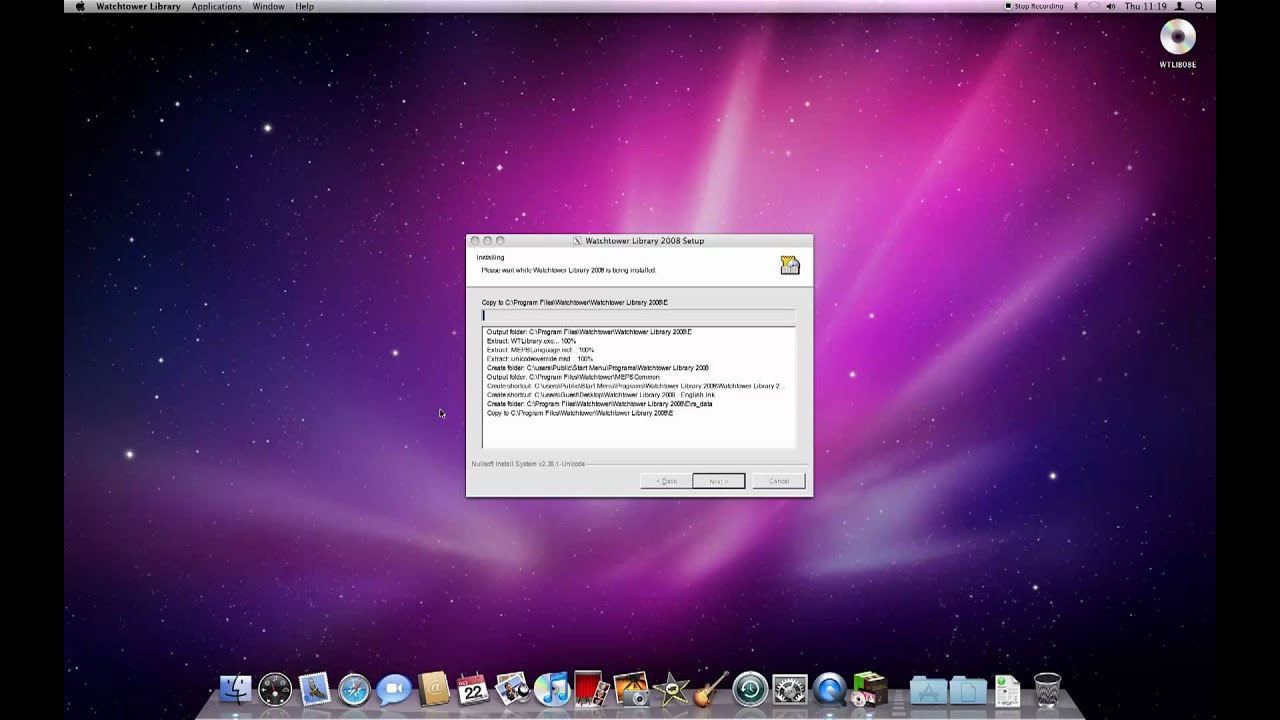Click the 'Please wait while' message text

(568, 270)
